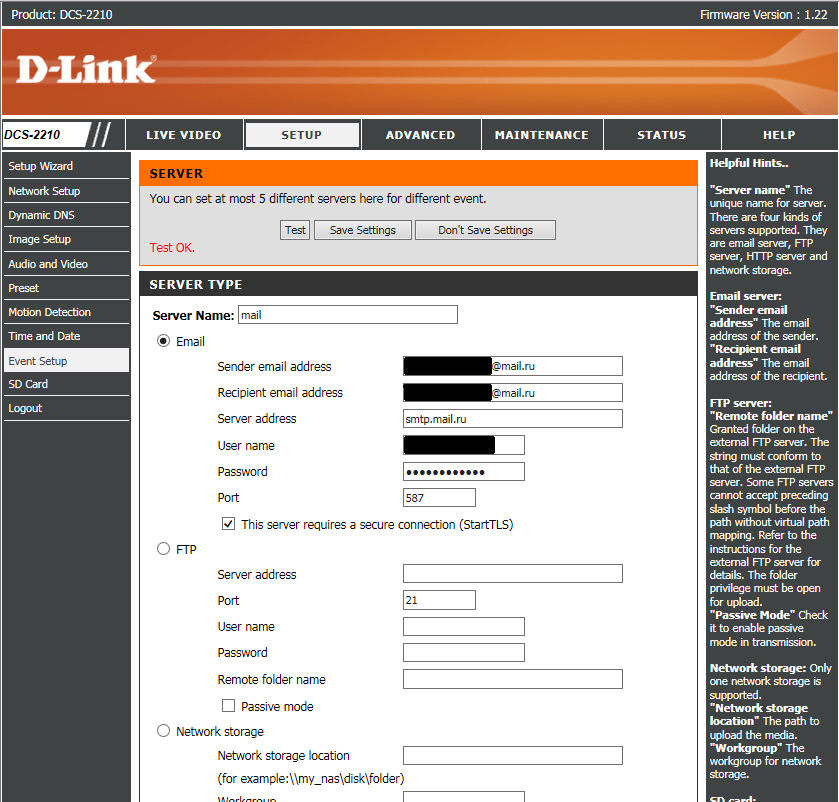Open the LIVE VIDEO tab
839x802 pixels.
tap(184, 135)
